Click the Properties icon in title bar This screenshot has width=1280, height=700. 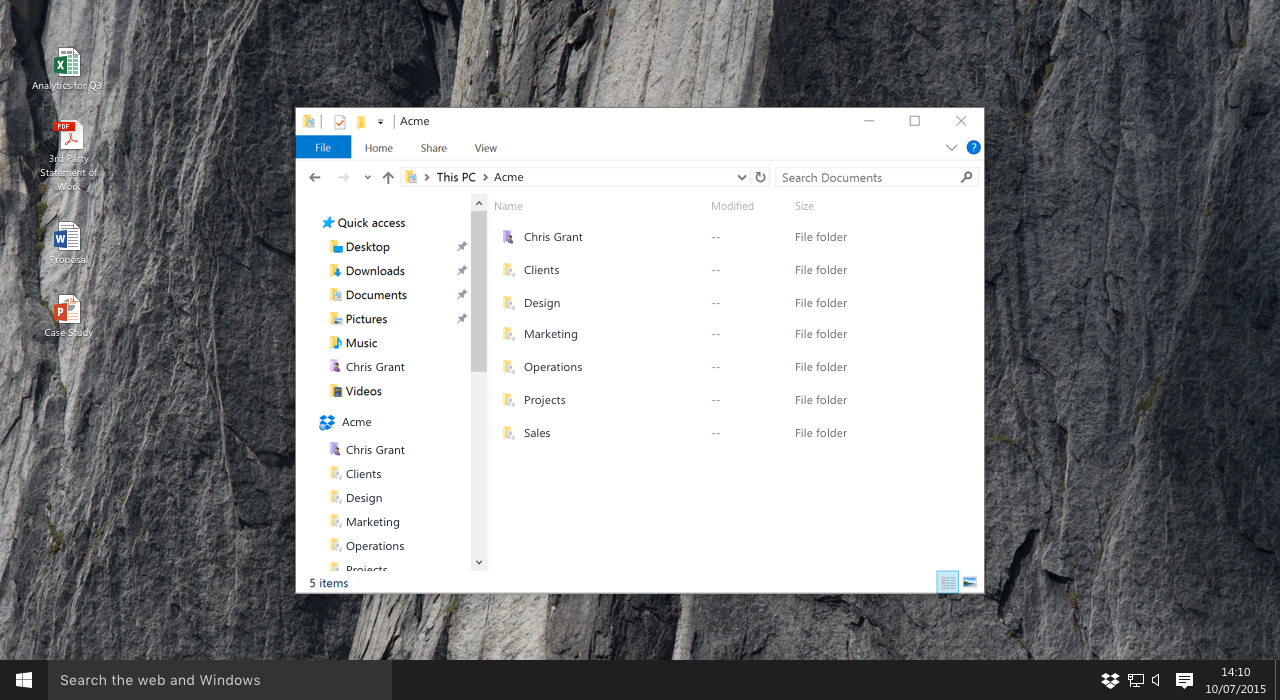coord(340,122)
